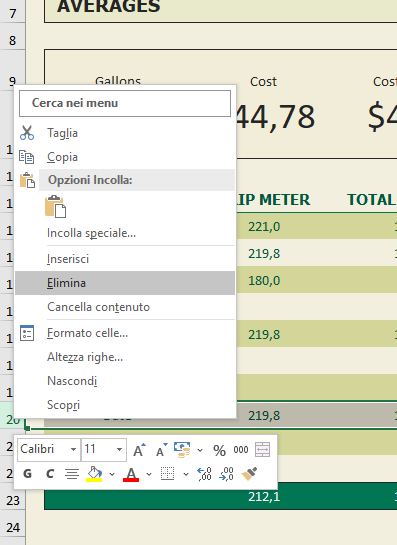Increase font size with the larger A icon

[139, 450]
